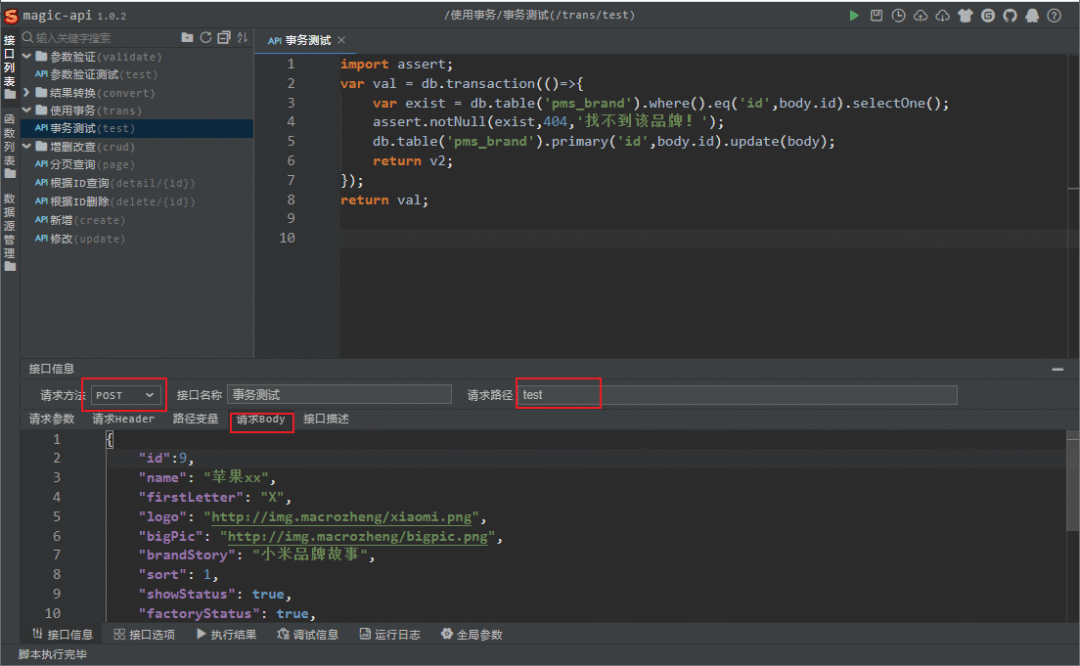Switch to the 请求Body tab

(x=260, y=419)
